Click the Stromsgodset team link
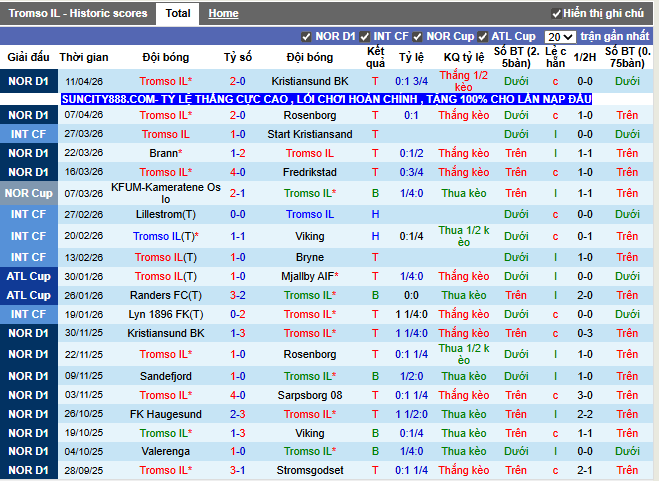 click(x=310, y=471)
